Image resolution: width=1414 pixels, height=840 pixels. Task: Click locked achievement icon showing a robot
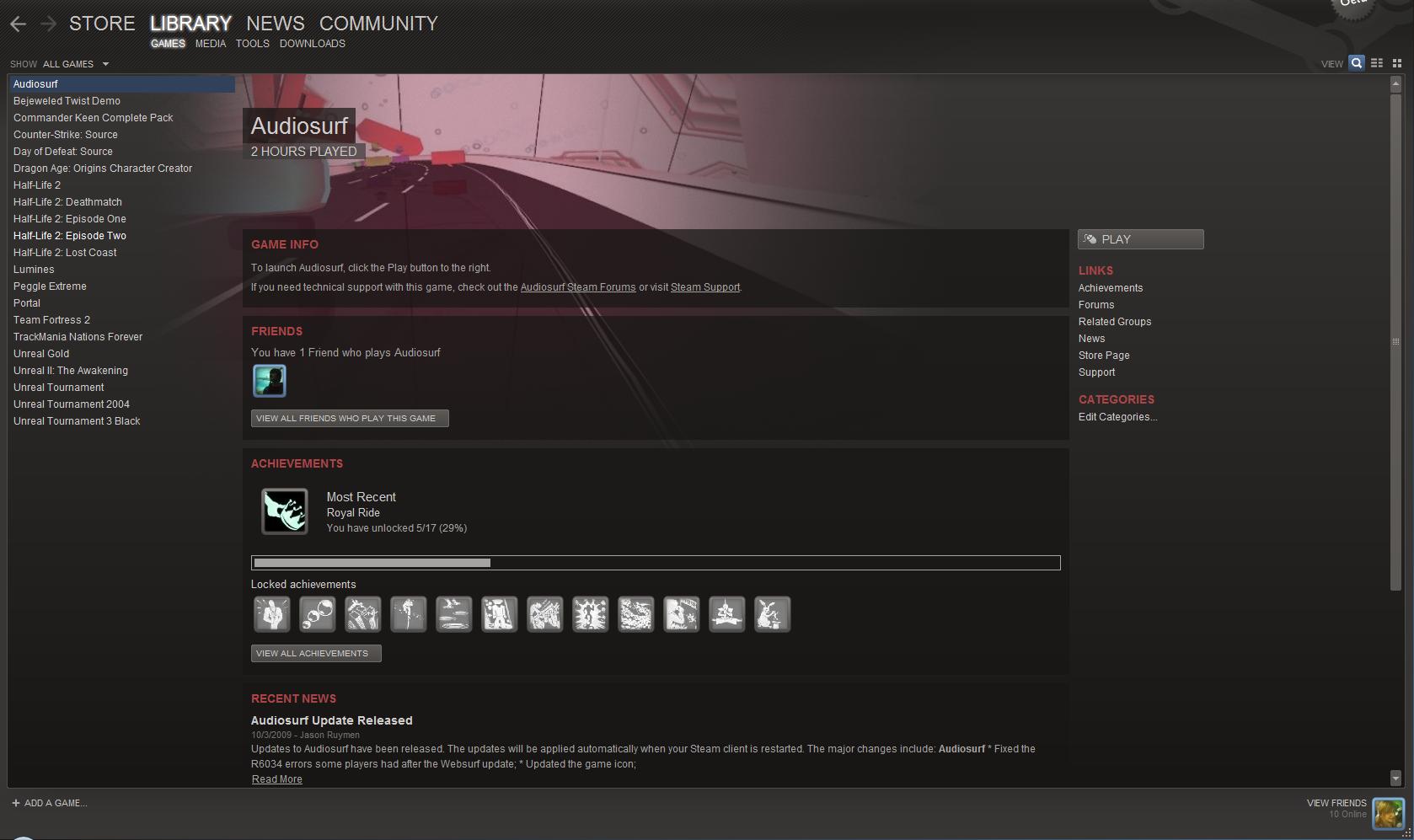click(x=500, y=614)
